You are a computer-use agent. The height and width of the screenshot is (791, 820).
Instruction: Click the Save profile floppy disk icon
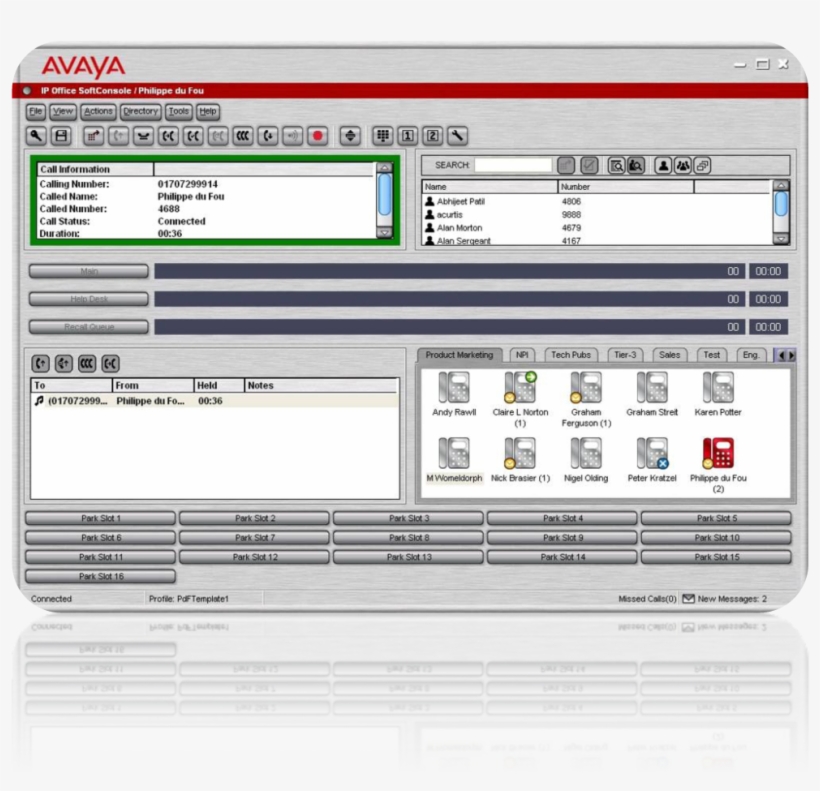(61, 136)
